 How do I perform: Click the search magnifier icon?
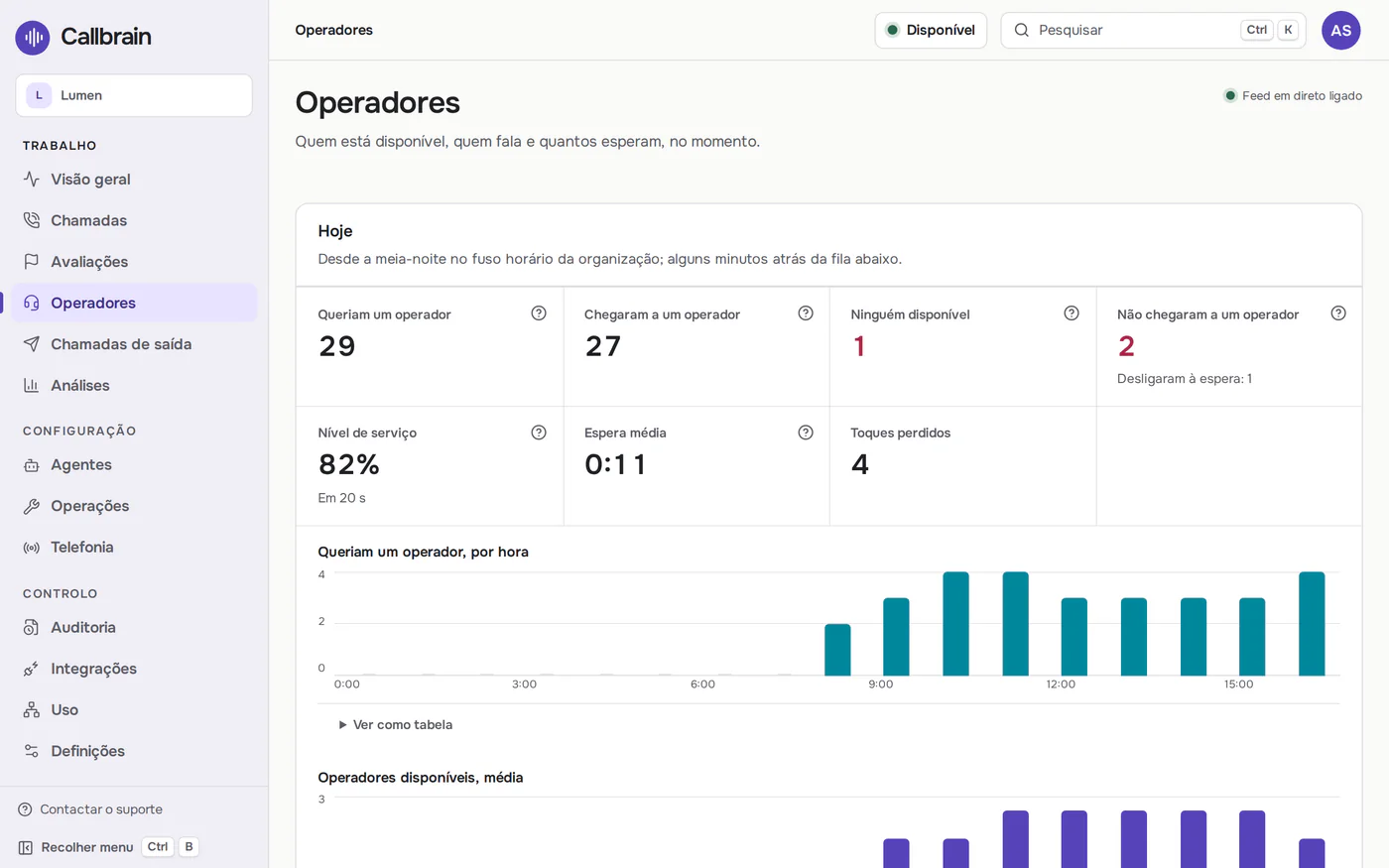1022,31
